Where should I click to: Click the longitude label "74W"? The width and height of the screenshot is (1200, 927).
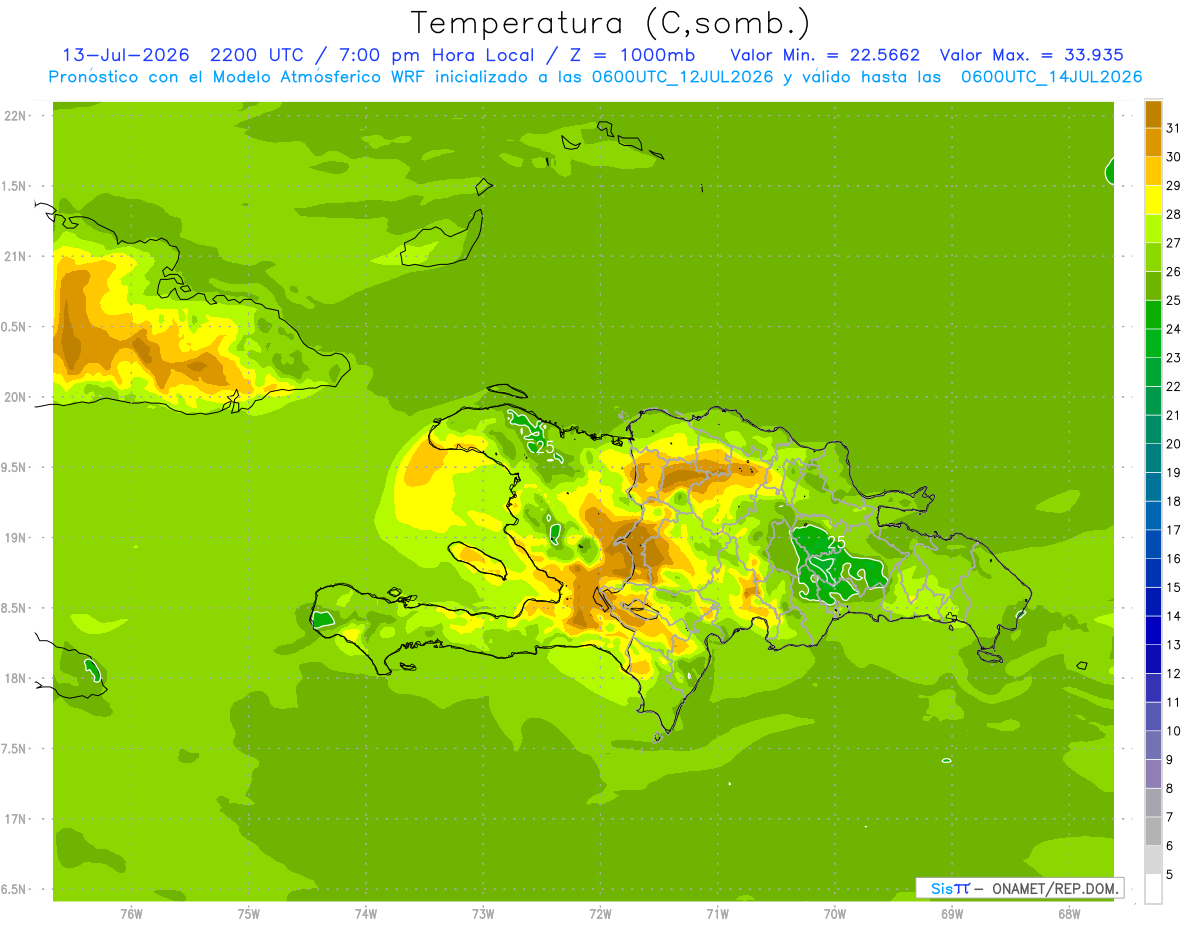pyautogui.click(x=366, y=913)
